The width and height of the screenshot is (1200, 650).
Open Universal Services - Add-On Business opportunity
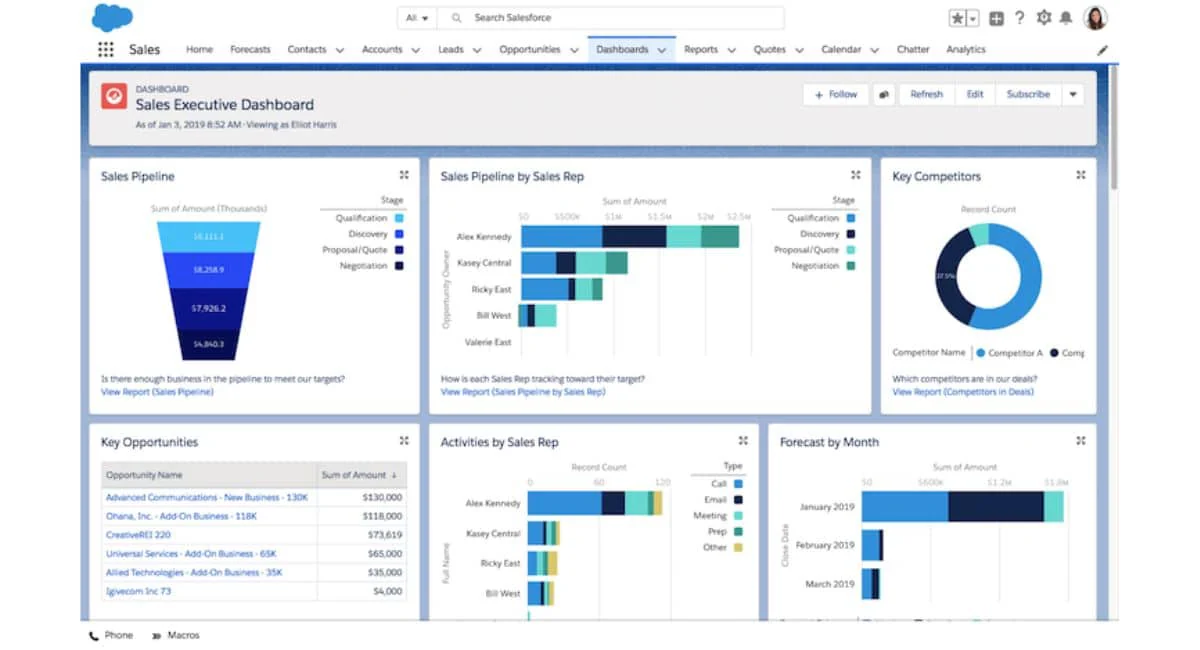coord(191,553)
